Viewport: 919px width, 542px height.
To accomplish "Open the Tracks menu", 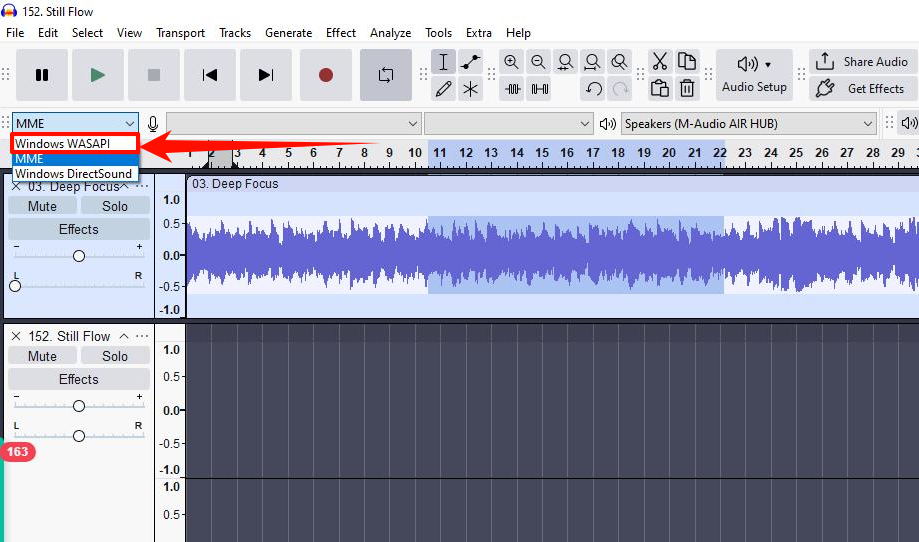I will click(235, 33).
